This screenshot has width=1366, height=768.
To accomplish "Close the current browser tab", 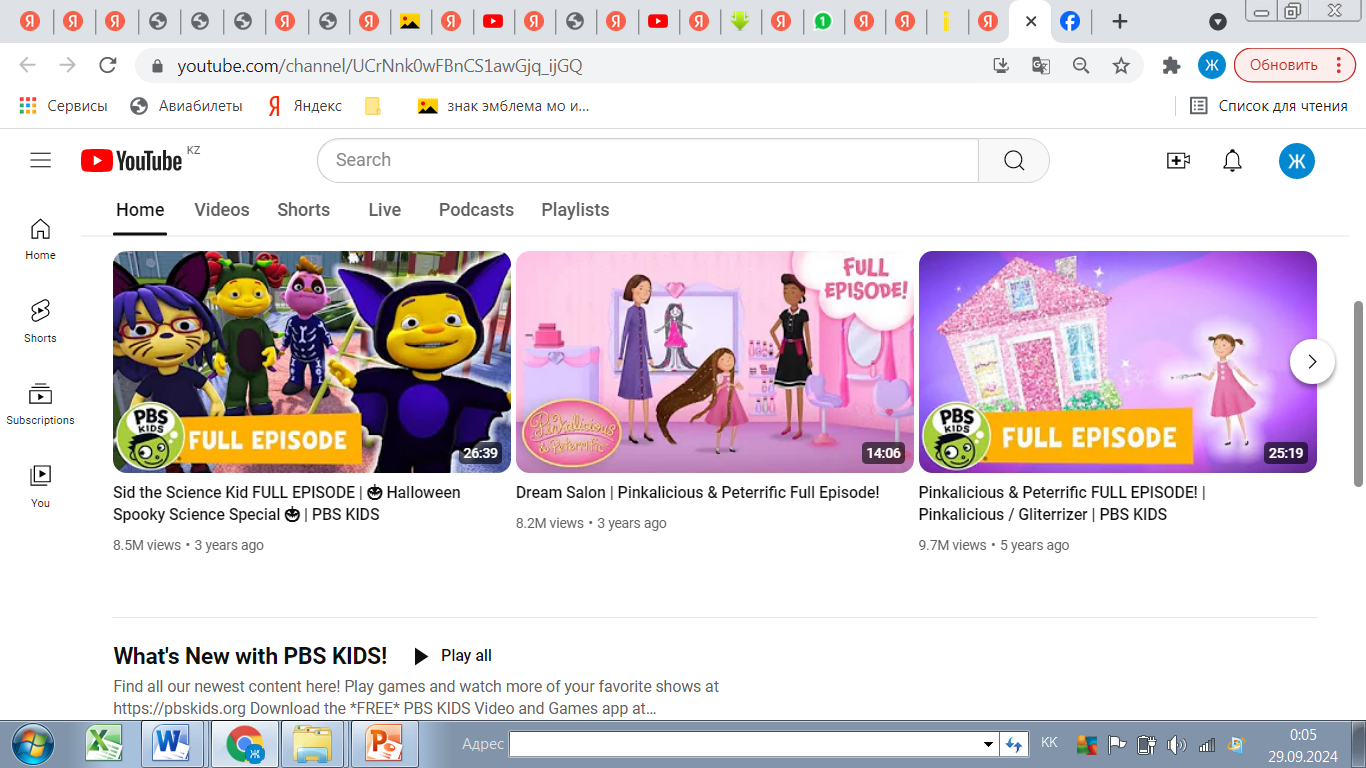I will 1031,21.
